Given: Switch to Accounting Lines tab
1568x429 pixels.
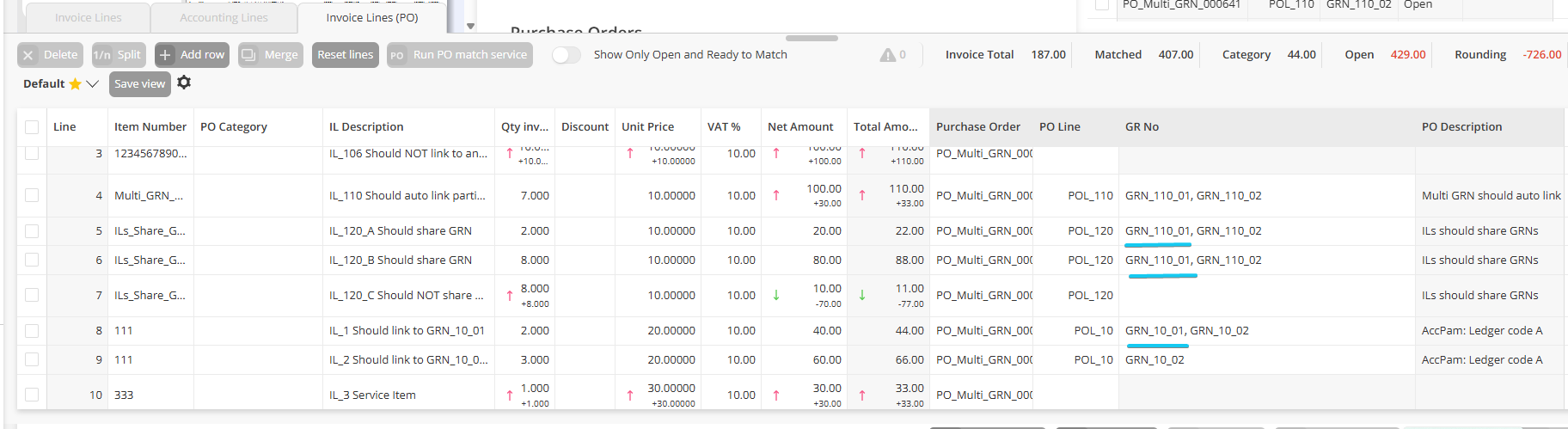Looking at the screenshot, I should click(224, 18).
